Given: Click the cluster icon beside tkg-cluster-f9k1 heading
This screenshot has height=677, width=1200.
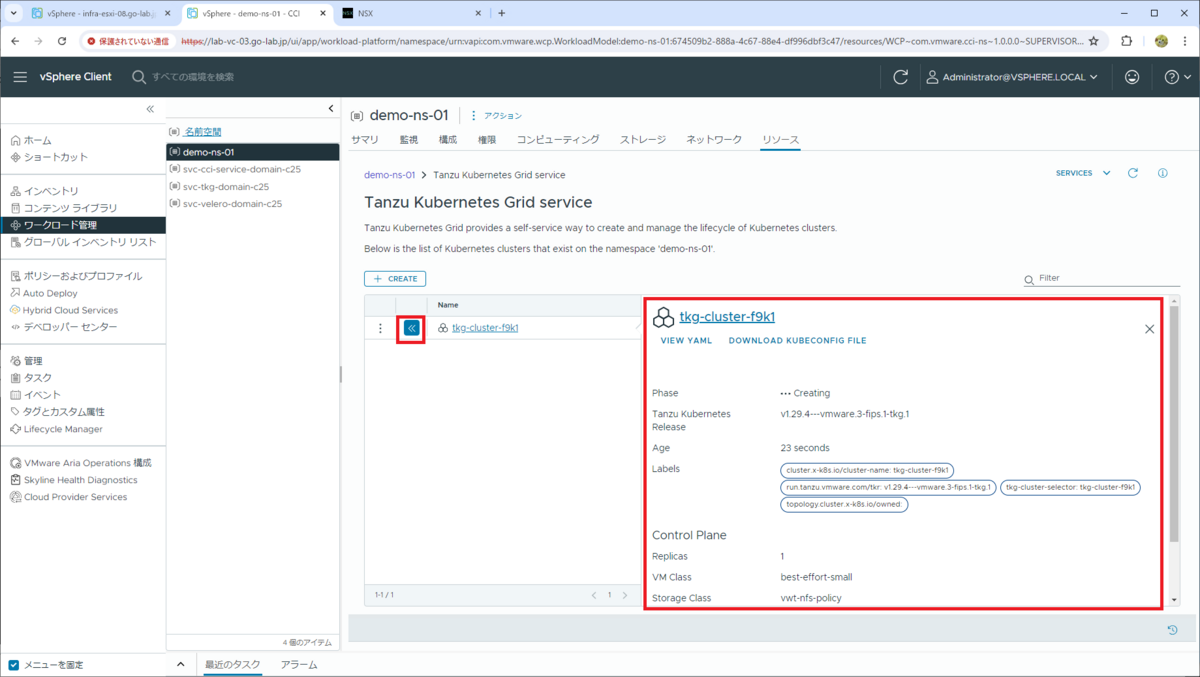Looking at the screenshot, I should pyautogui.click(x=663, y=317).
